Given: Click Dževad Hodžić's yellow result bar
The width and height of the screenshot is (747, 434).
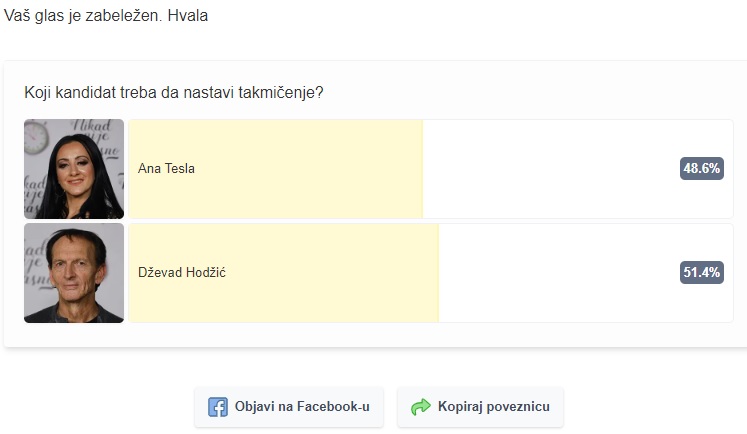Looking at the screenshot, I should pos(284,273).
